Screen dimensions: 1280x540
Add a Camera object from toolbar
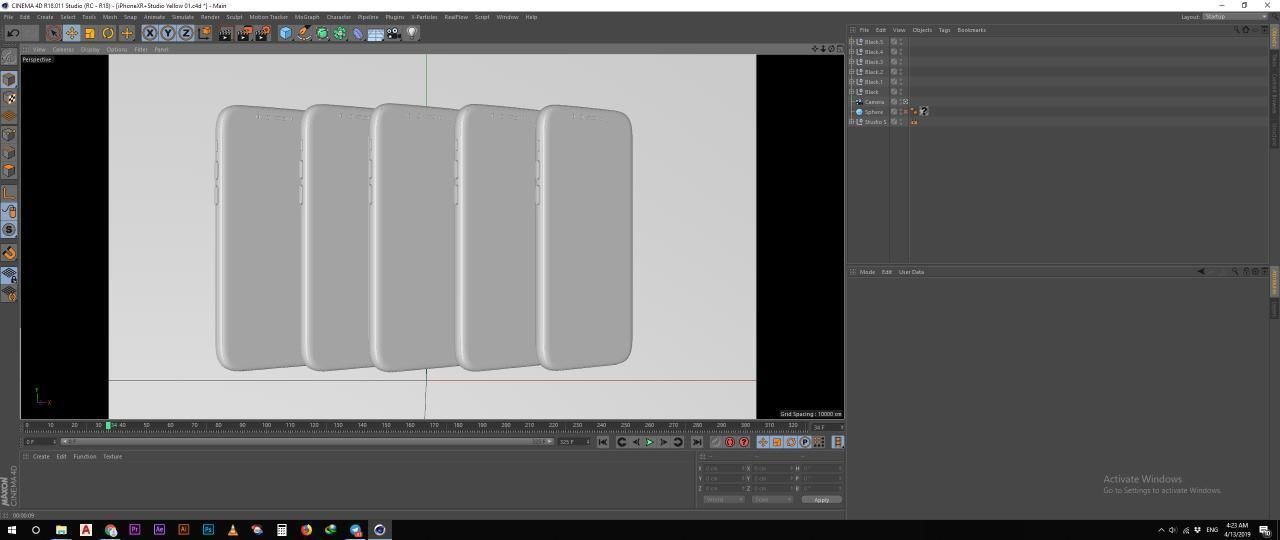(393, 33)
